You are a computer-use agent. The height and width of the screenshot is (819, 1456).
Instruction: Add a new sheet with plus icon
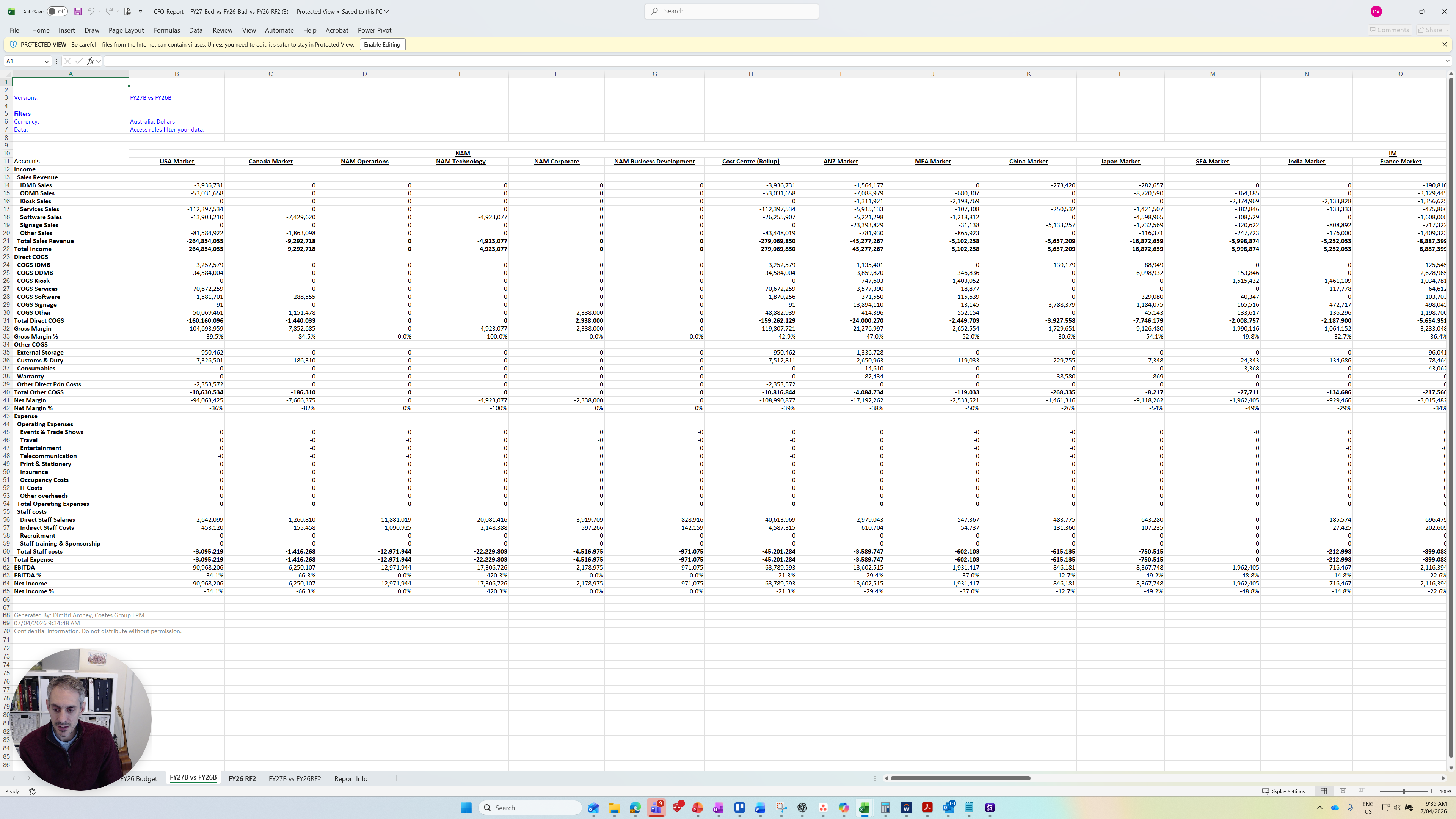click(397, 778)
